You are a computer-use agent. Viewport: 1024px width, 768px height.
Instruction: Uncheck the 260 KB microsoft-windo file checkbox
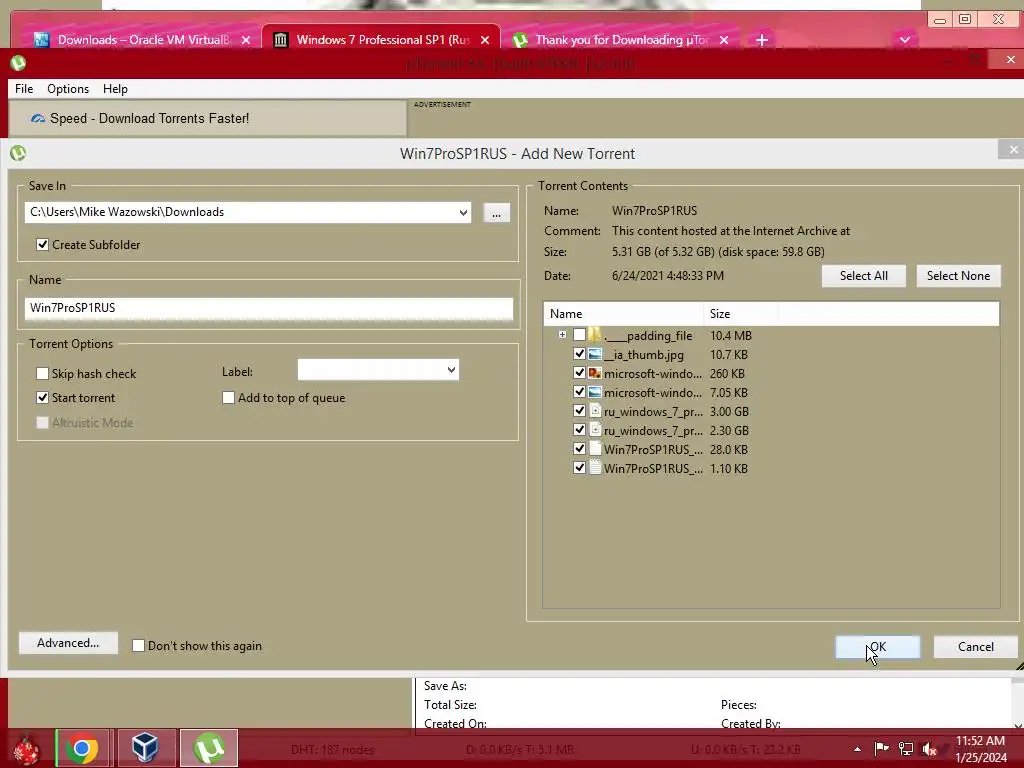(579, 373)
